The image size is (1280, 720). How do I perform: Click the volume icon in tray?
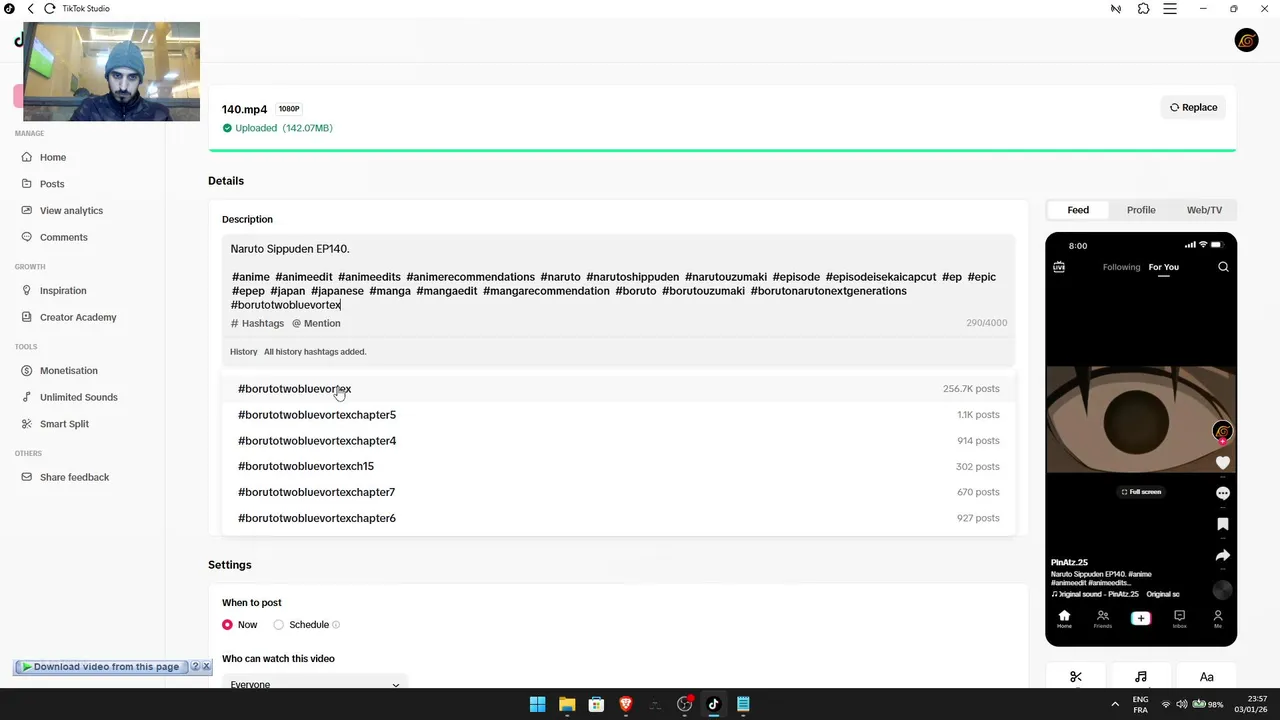click(1181, 704)
